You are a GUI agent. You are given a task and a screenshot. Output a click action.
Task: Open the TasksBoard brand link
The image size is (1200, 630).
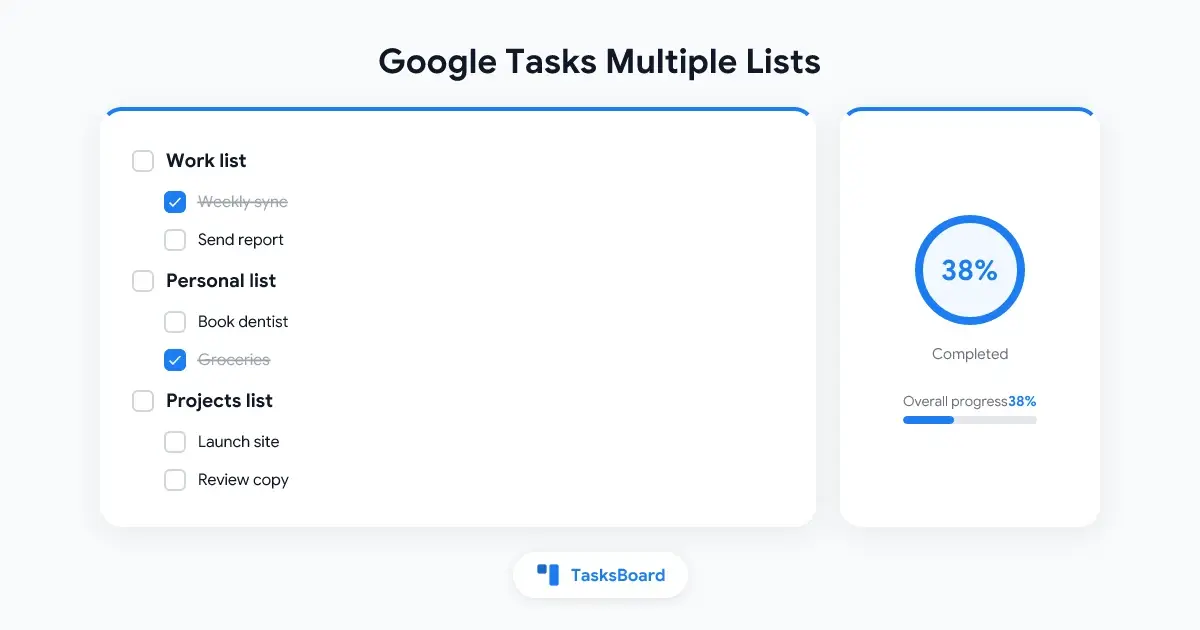tap(601, 575)
